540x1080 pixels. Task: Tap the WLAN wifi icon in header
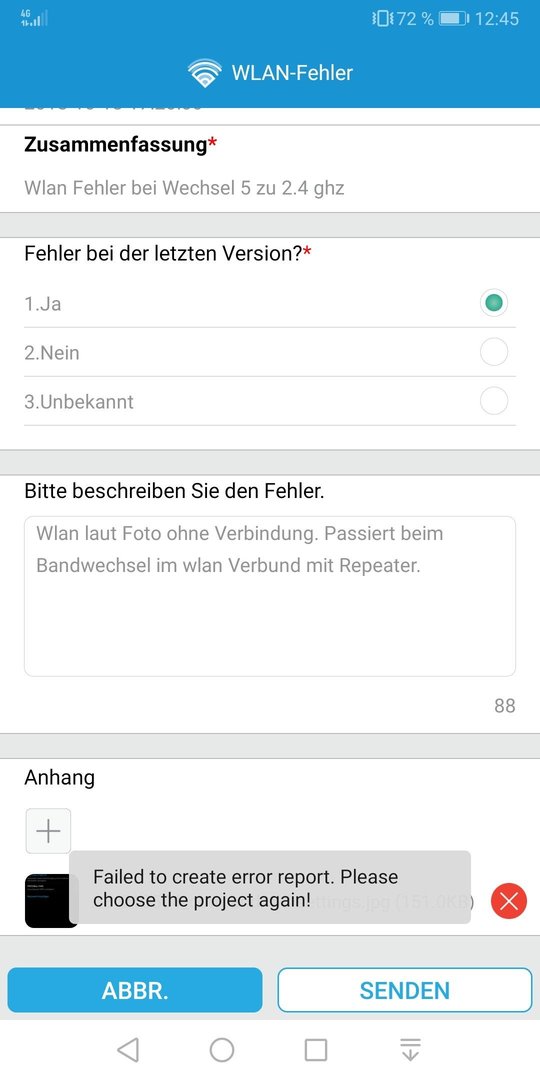[x=205, y=73]
